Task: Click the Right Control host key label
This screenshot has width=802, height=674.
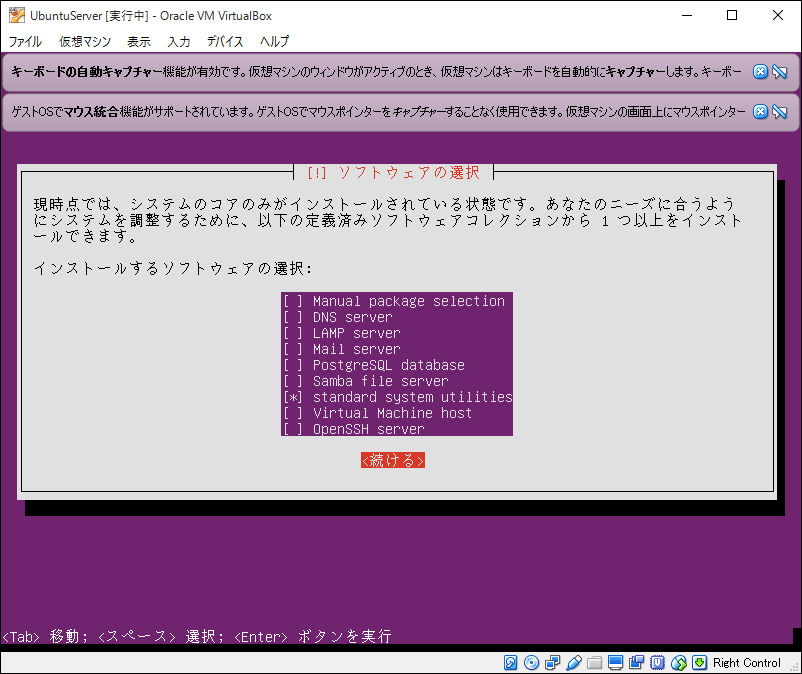Action: point(747,663)
